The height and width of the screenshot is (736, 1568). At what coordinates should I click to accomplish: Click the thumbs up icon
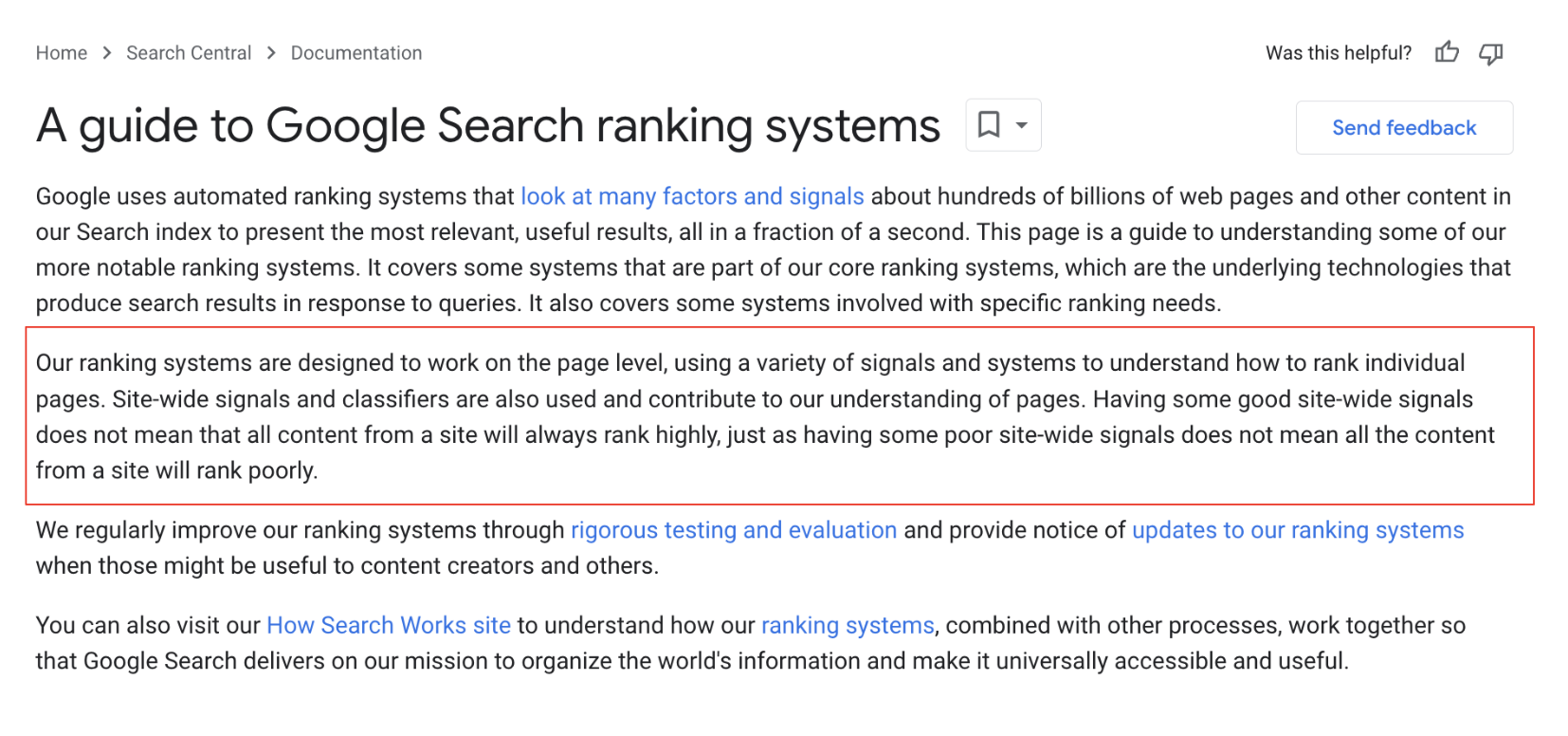coord(1446,53)
